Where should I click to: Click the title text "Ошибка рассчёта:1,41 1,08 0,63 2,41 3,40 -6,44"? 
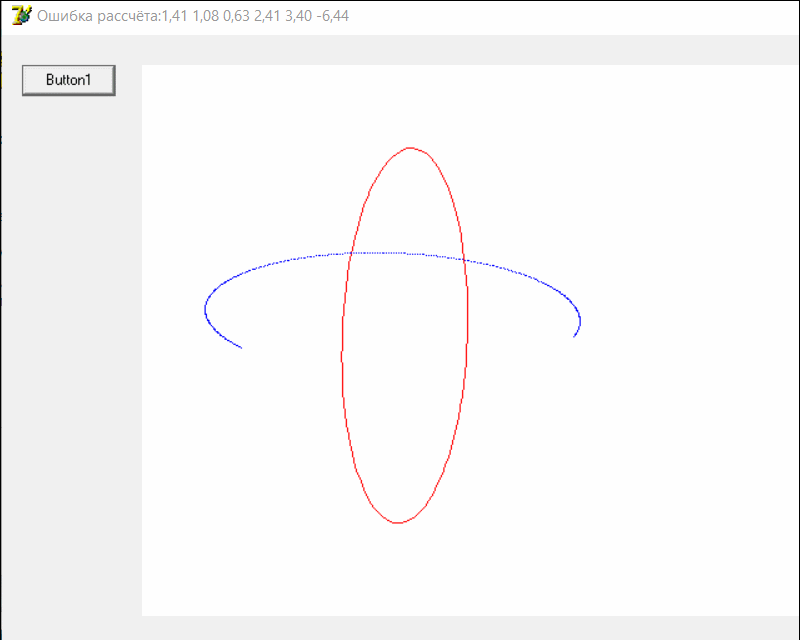click(x=193, y=16)
